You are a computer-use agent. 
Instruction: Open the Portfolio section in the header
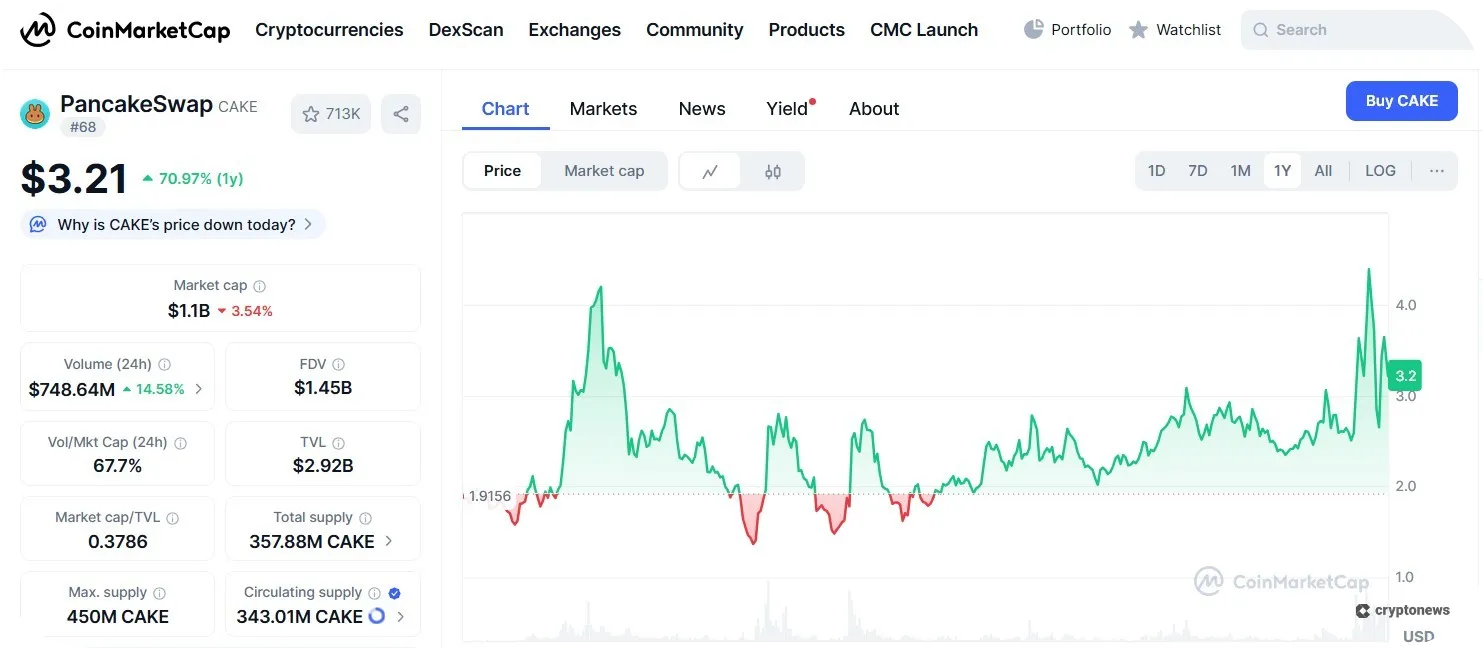click(1067, 29)
